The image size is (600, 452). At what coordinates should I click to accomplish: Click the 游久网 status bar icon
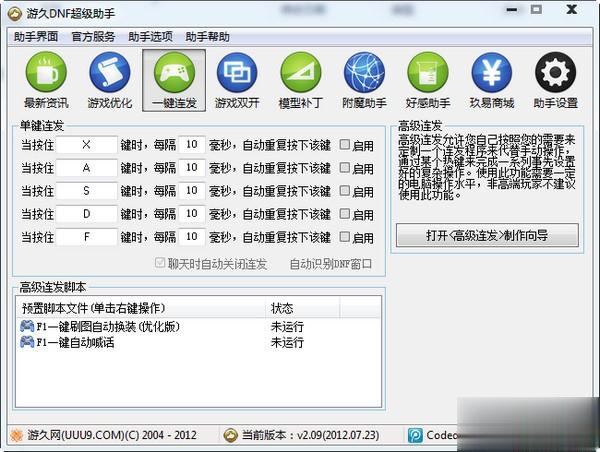click(16, 435)
